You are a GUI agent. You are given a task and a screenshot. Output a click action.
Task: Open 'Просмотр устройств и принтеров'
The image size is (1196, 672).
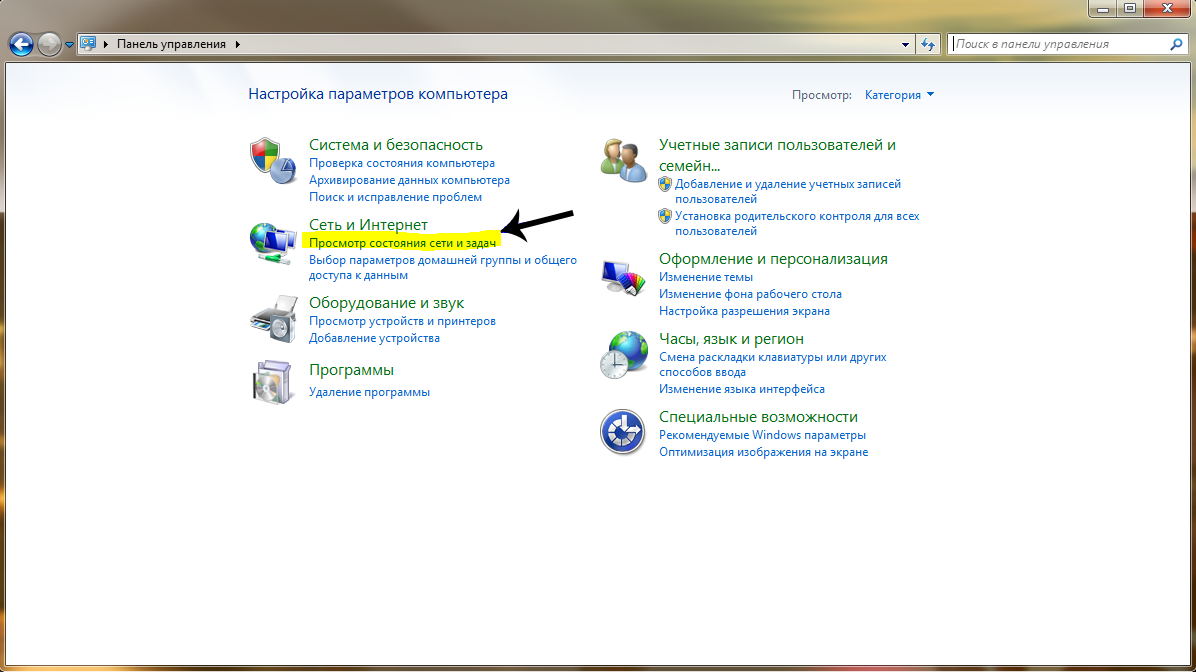(403, 321)
